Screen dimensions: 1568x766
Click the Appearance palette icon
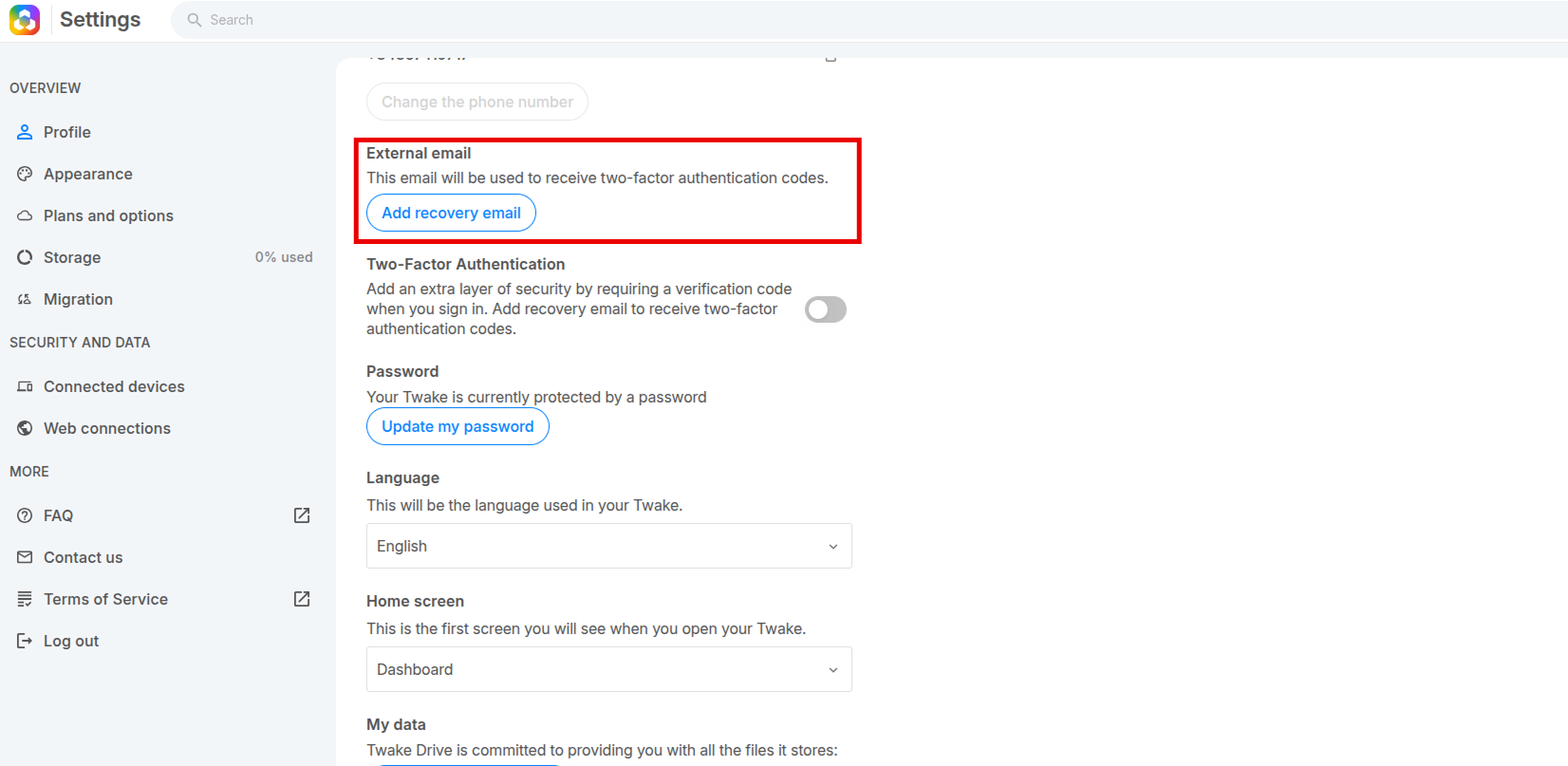[25, 174]
